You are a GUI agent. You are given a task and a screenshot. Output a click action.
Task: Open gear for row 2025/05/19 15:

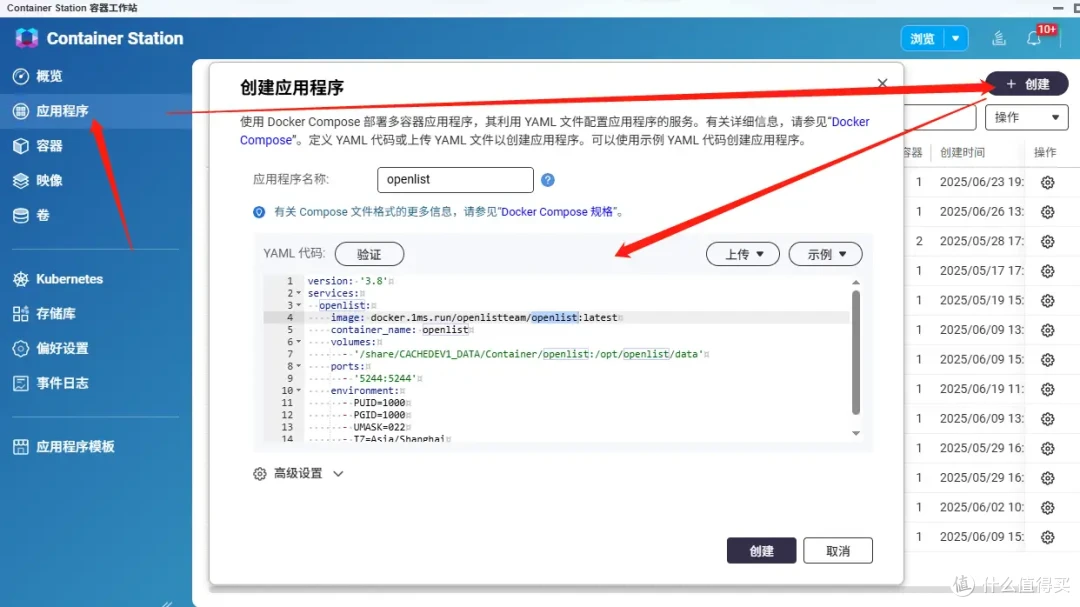[1048, 301]
